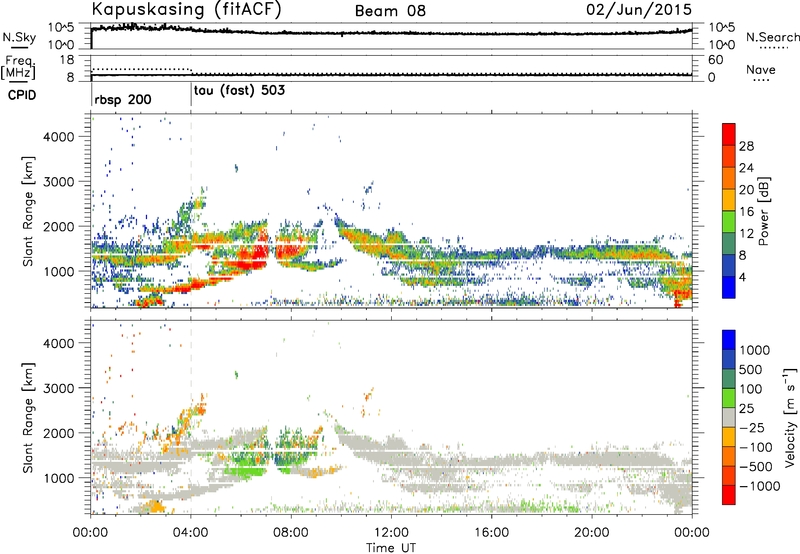Click the '-100' label on Velocity colorbar

[756, 447]
